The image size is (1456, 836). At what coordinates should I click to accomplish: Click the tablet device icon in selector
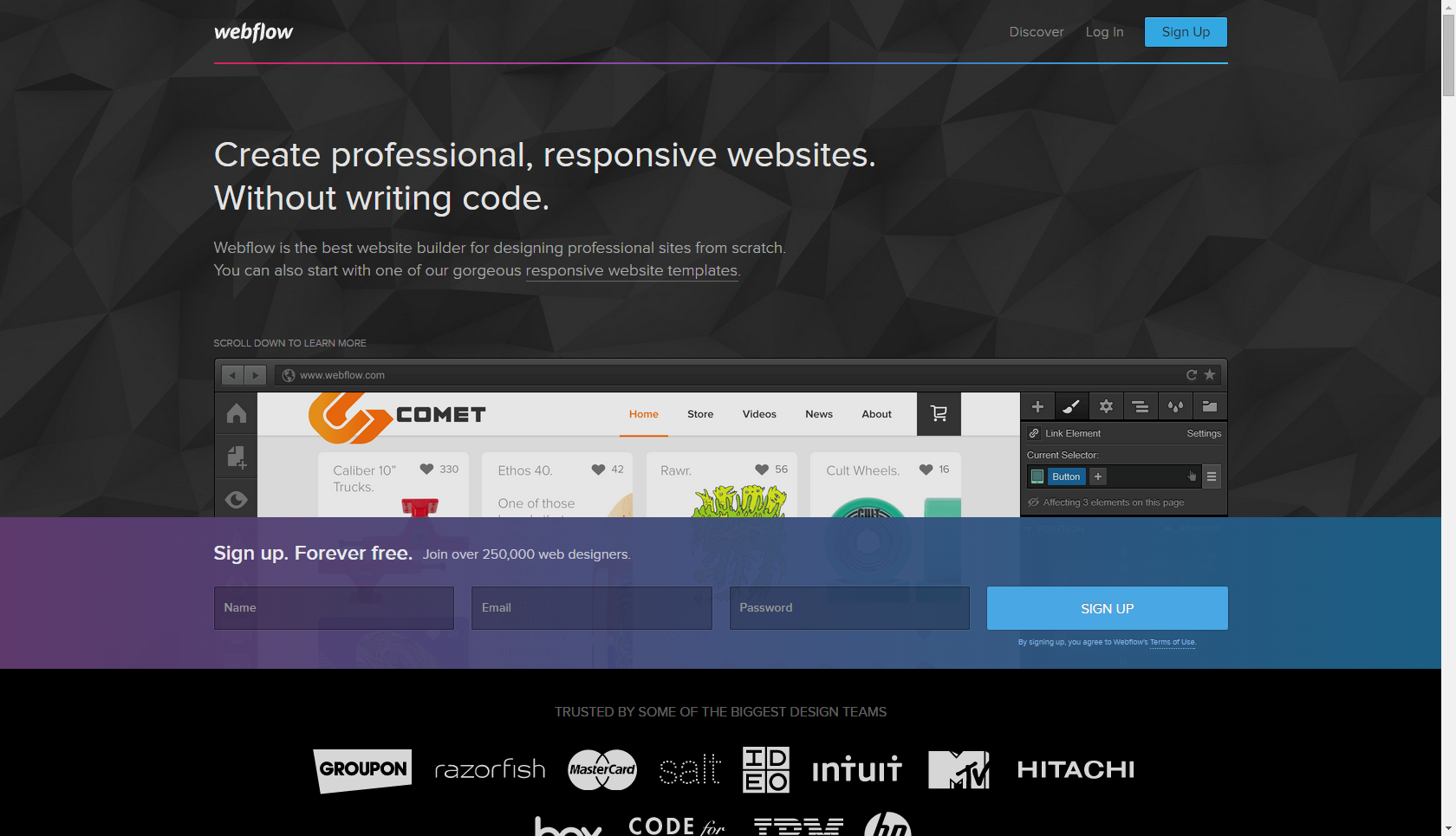(1037, 476)
